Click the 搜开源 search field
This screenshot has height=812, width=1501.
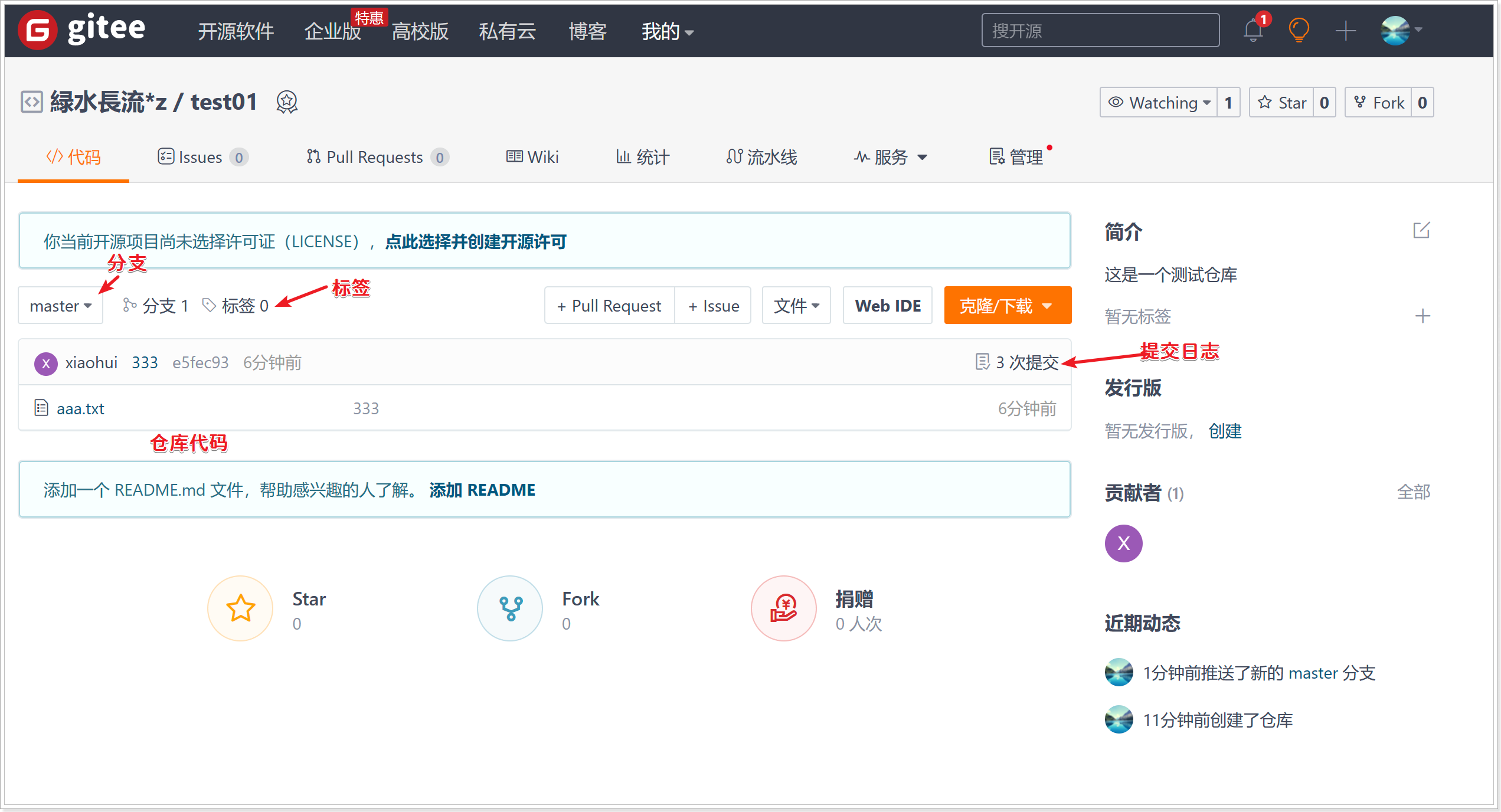click(x=1100, y=31)
